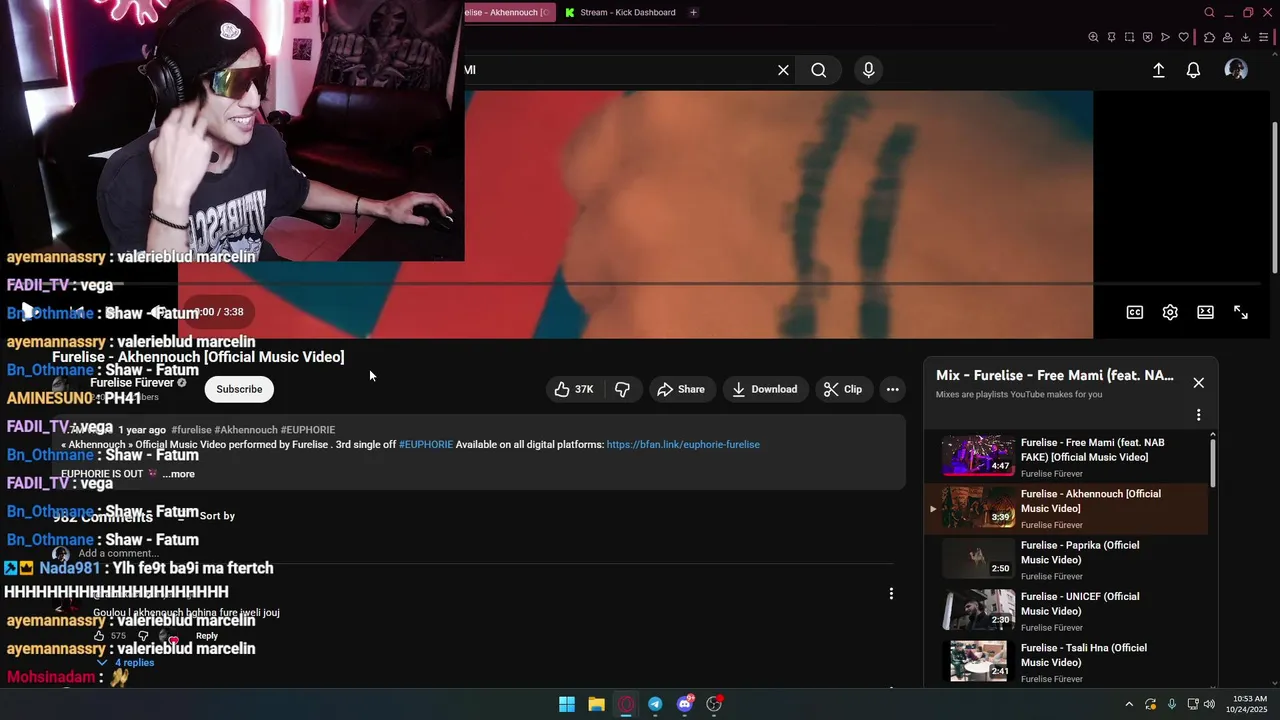The height and width of the screenshot is (720, 1280).
Task: Click the Clip button
Action: (843, 389)
